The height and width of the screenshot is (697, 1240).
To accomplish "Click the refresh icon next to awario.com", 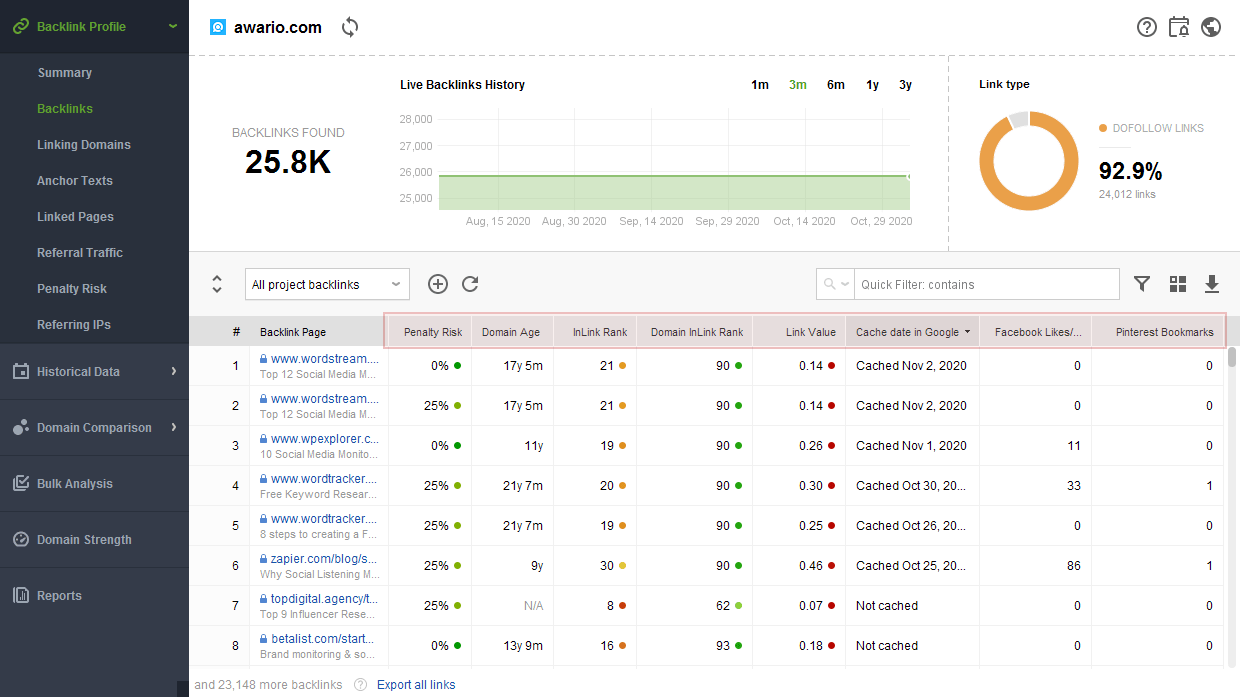I will pyautogui.click(x=350, y=27).
